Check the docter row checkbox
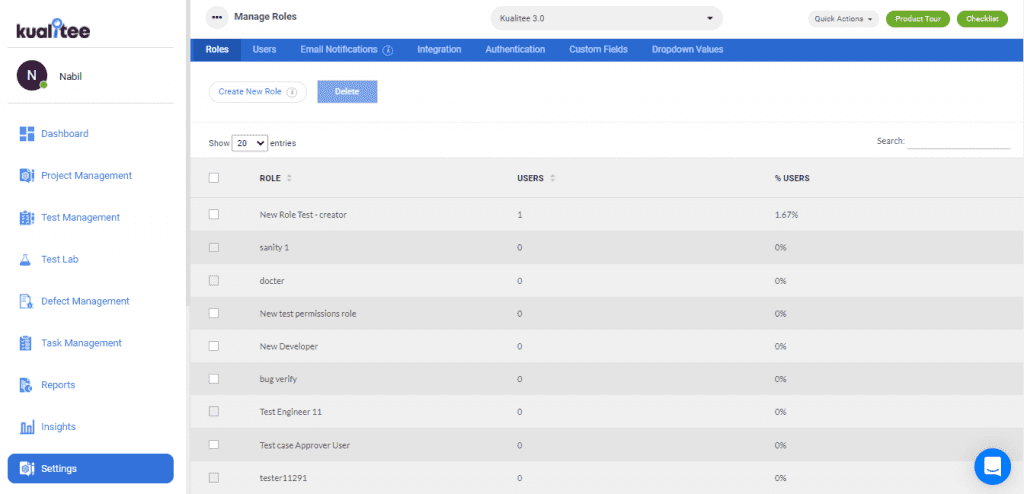Image resolution: width=1024 pixels, height=494 pixels. [x=214, y=280]
